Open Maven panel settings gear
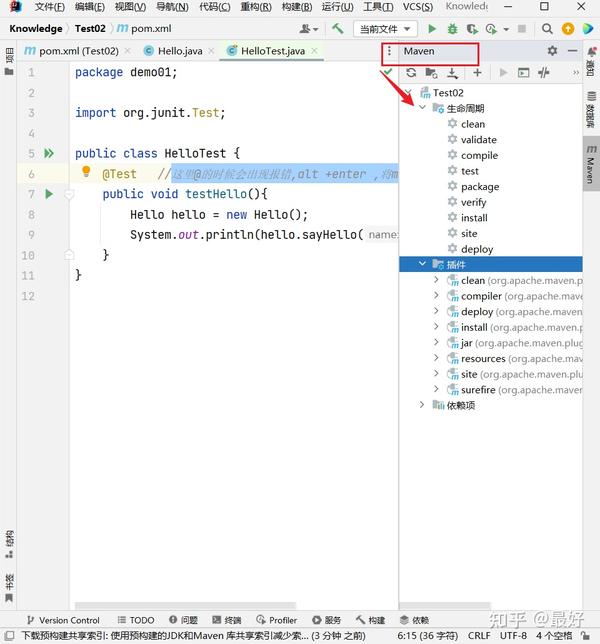Viewport: 600px width, 644px height. tap(552, 51)
